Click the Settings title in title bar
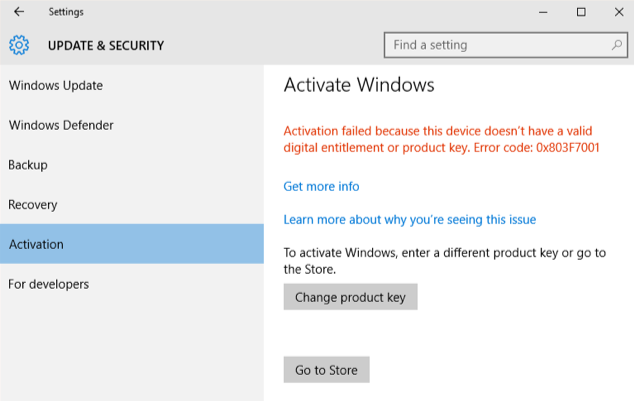The width and height of the screenshot is (634, 401). 66,12
